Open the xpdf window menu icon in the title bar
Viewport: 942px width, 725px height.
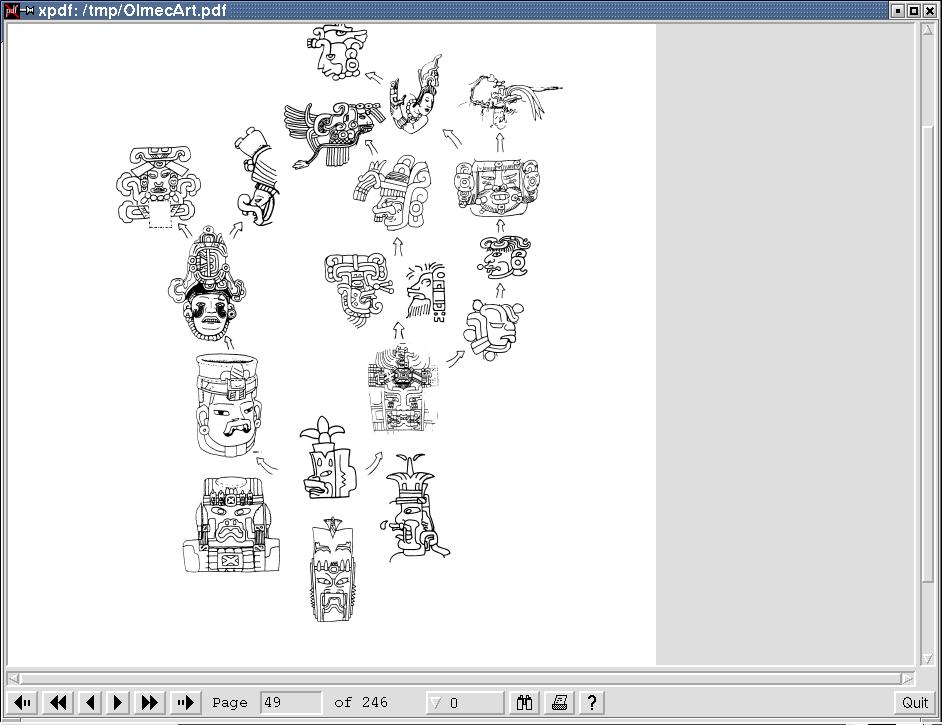point(11,10)
